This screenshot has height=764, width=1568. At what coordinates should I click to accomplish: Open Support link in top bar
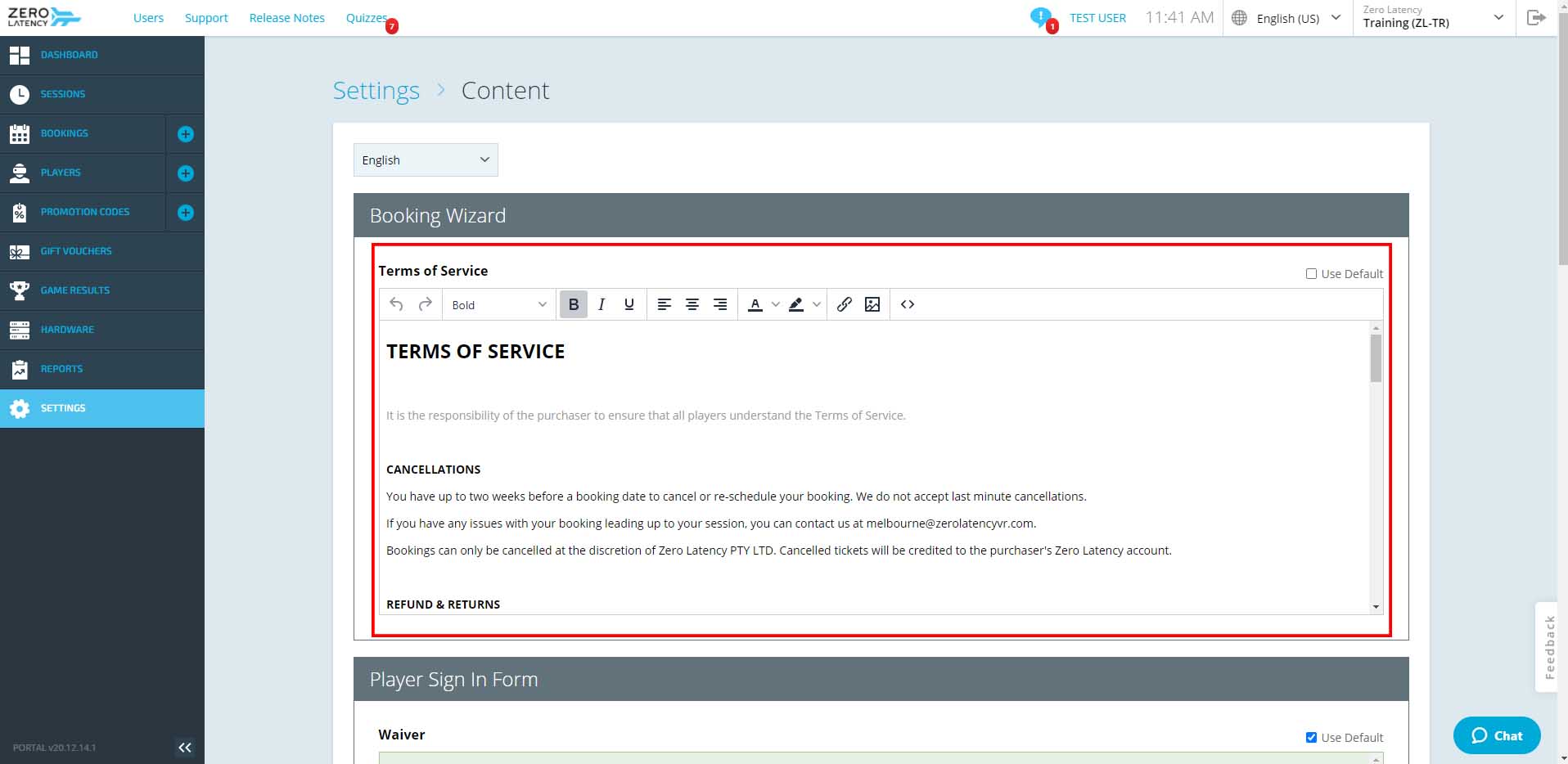pyautogui.click(x=206, y=18)
